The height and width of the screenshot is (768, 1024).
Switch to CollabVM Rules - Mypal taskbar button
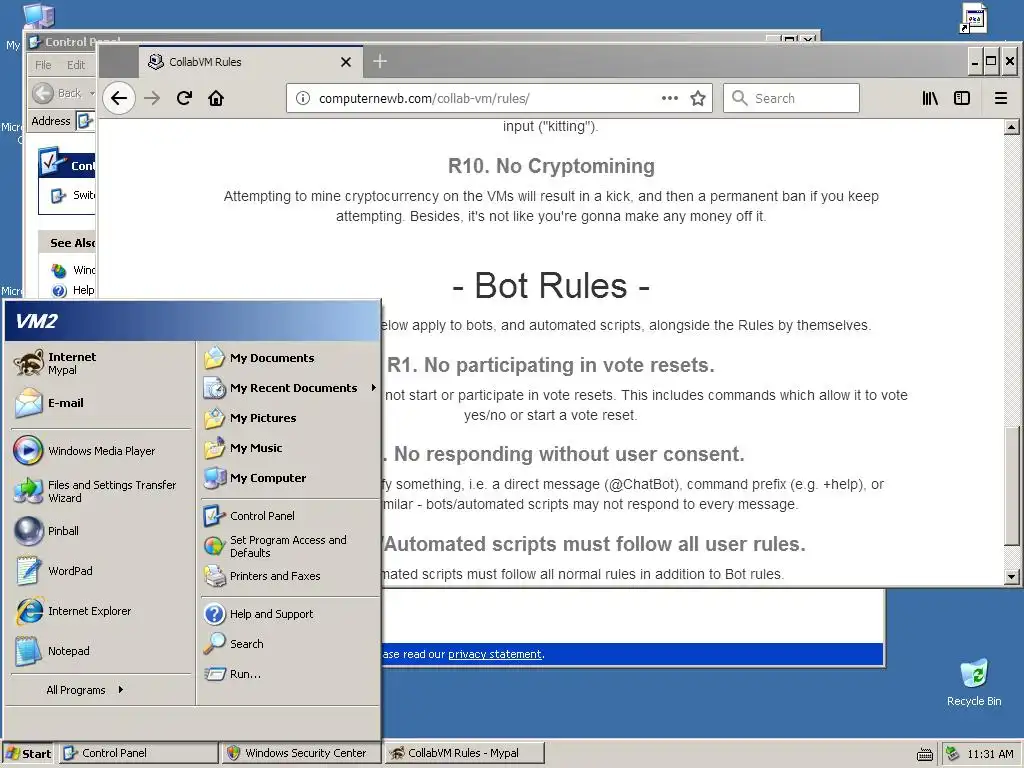click(464, 753)
